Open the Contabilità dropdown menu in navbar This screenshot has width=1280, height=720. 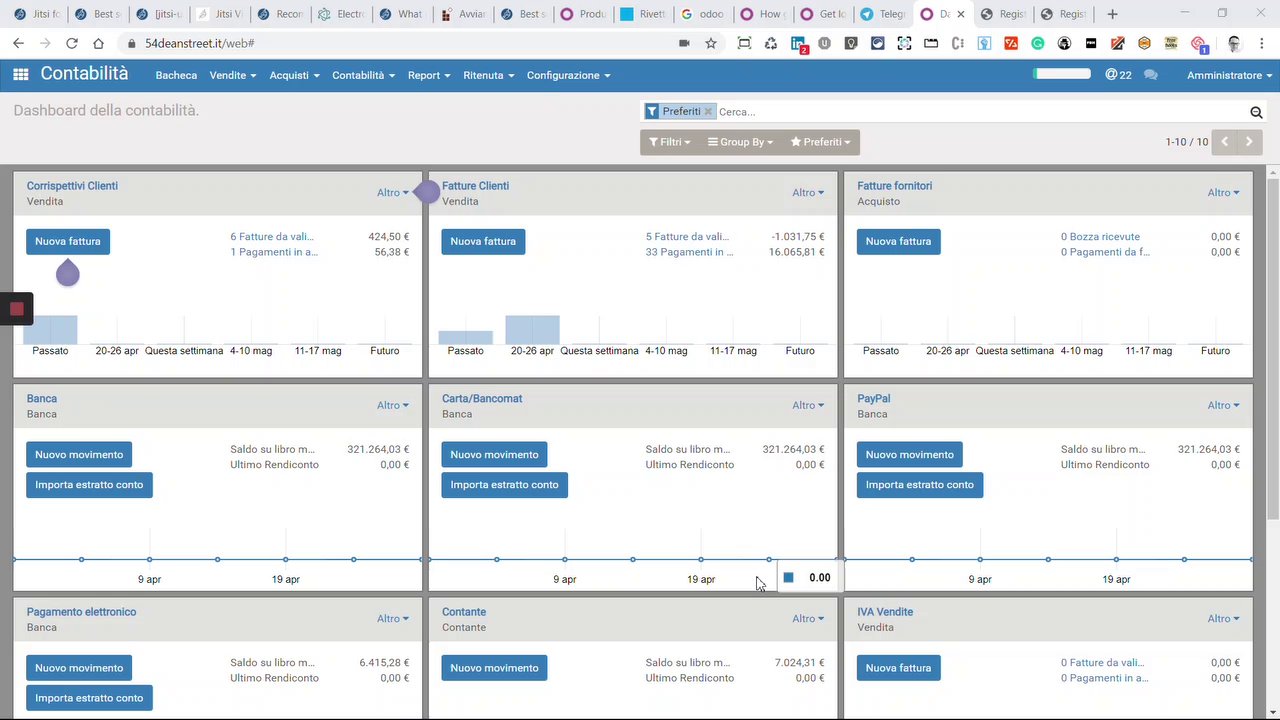(x=363, y=75)
